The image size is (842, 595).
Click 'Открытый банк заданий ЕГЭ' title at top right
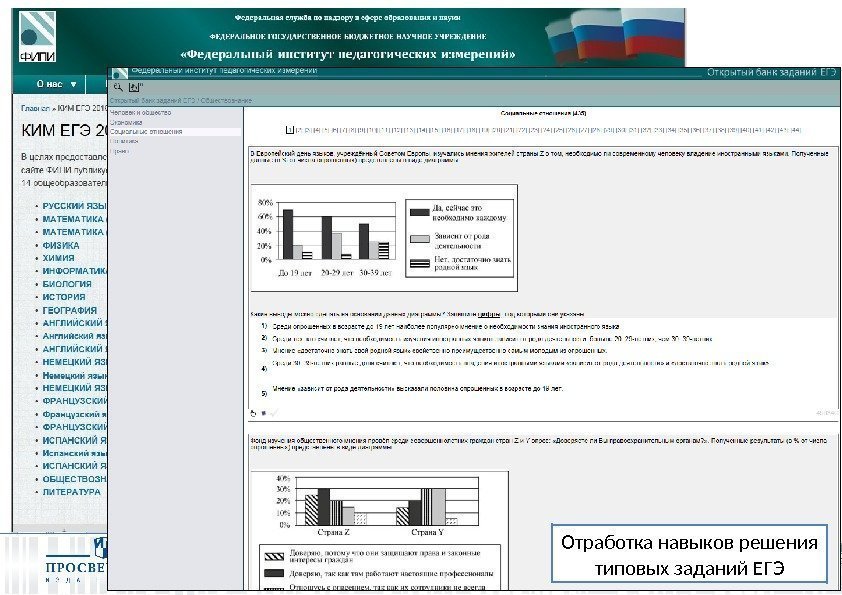(x=771, y=72)
